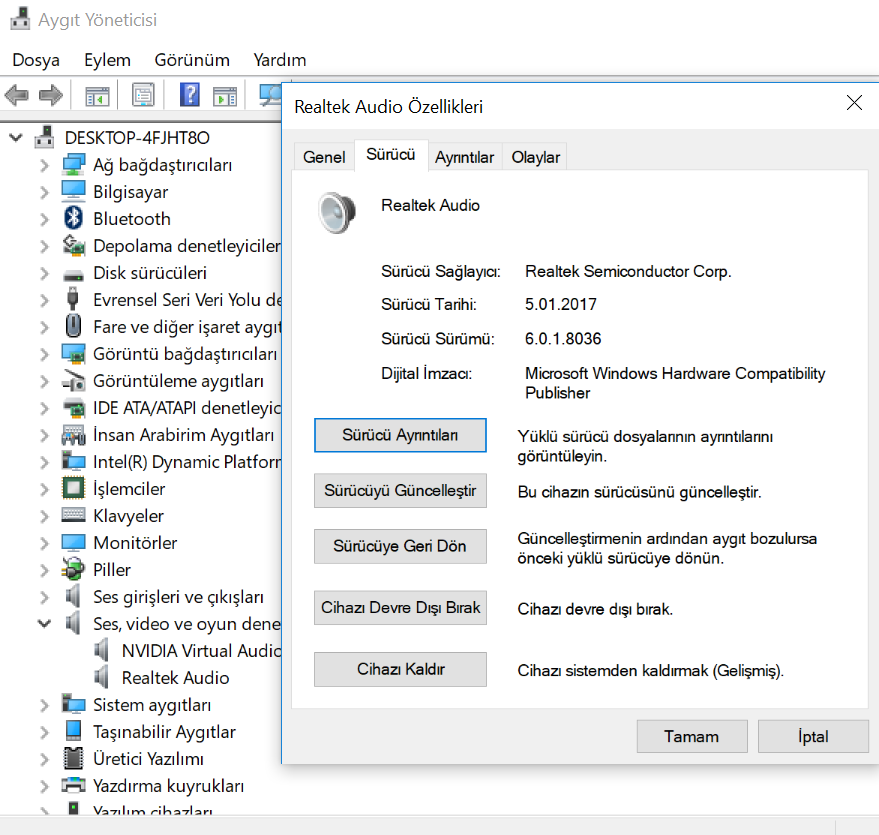Click the Disk sürücüleri drive icon
This screenshot has width=879, height=835.
(x=73, y=275)
